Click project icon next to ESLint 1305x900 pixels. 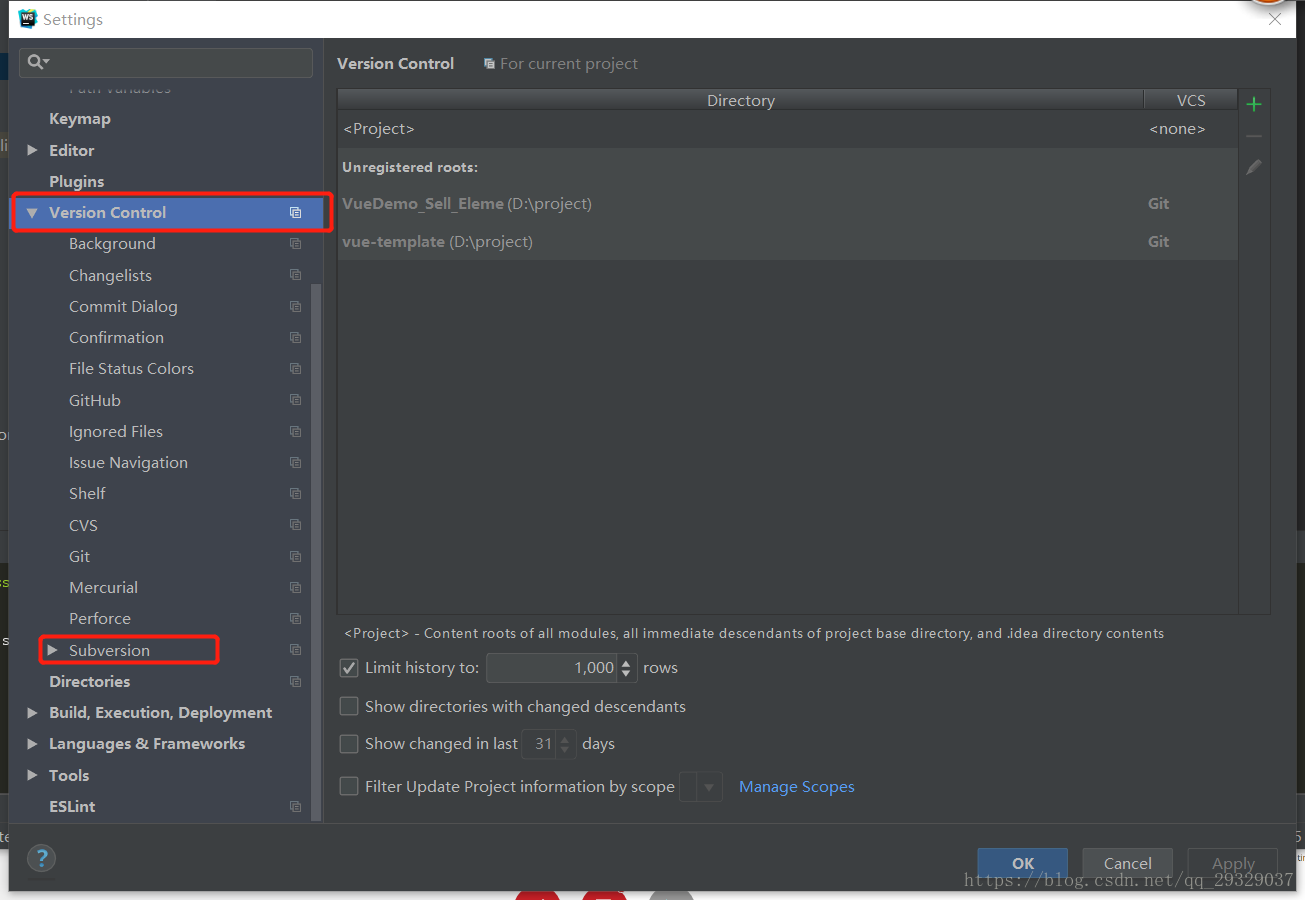[295, 806]
